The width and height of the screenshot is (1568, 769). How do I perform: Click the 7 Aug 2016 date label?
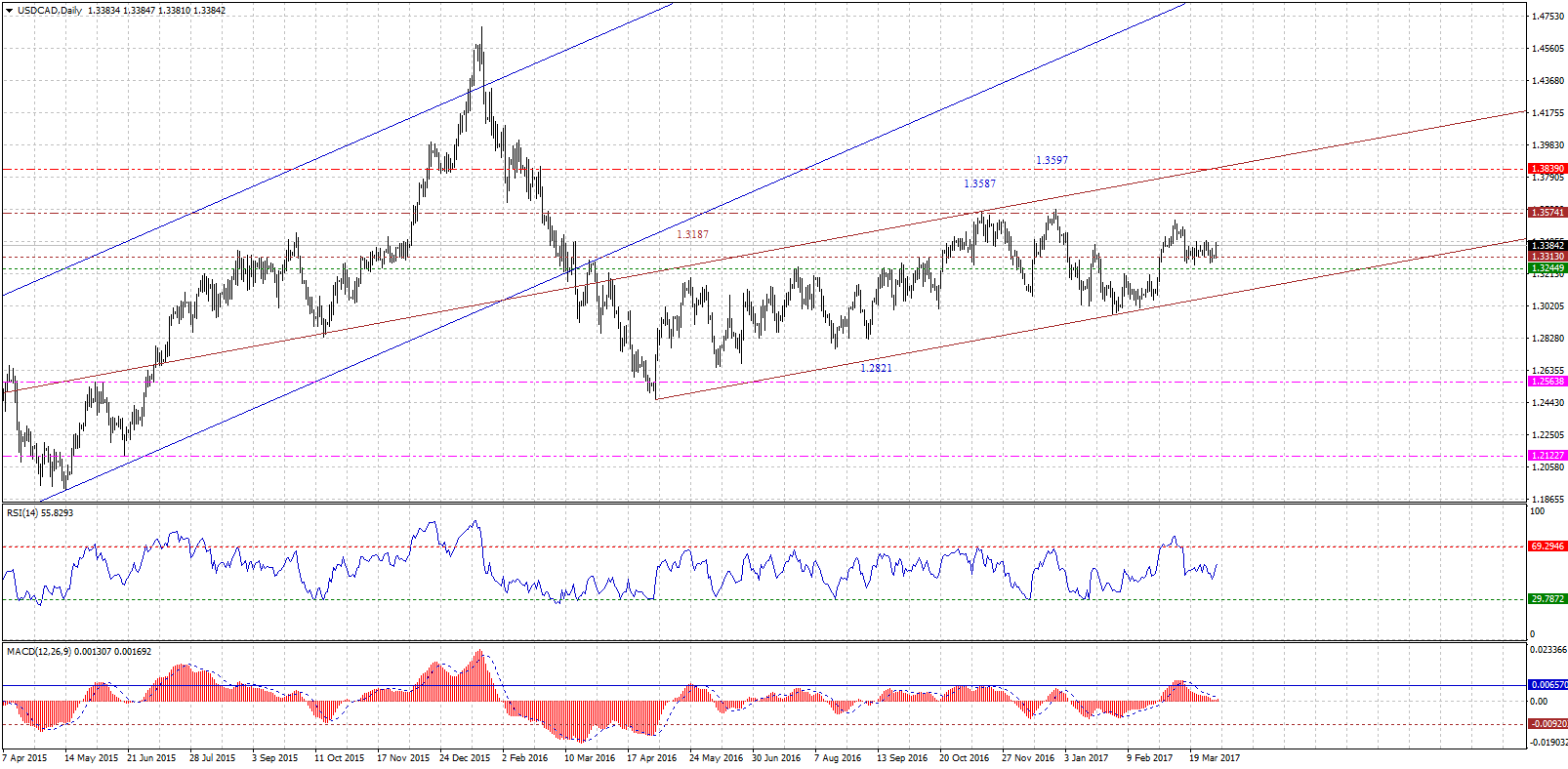(838, 757)
